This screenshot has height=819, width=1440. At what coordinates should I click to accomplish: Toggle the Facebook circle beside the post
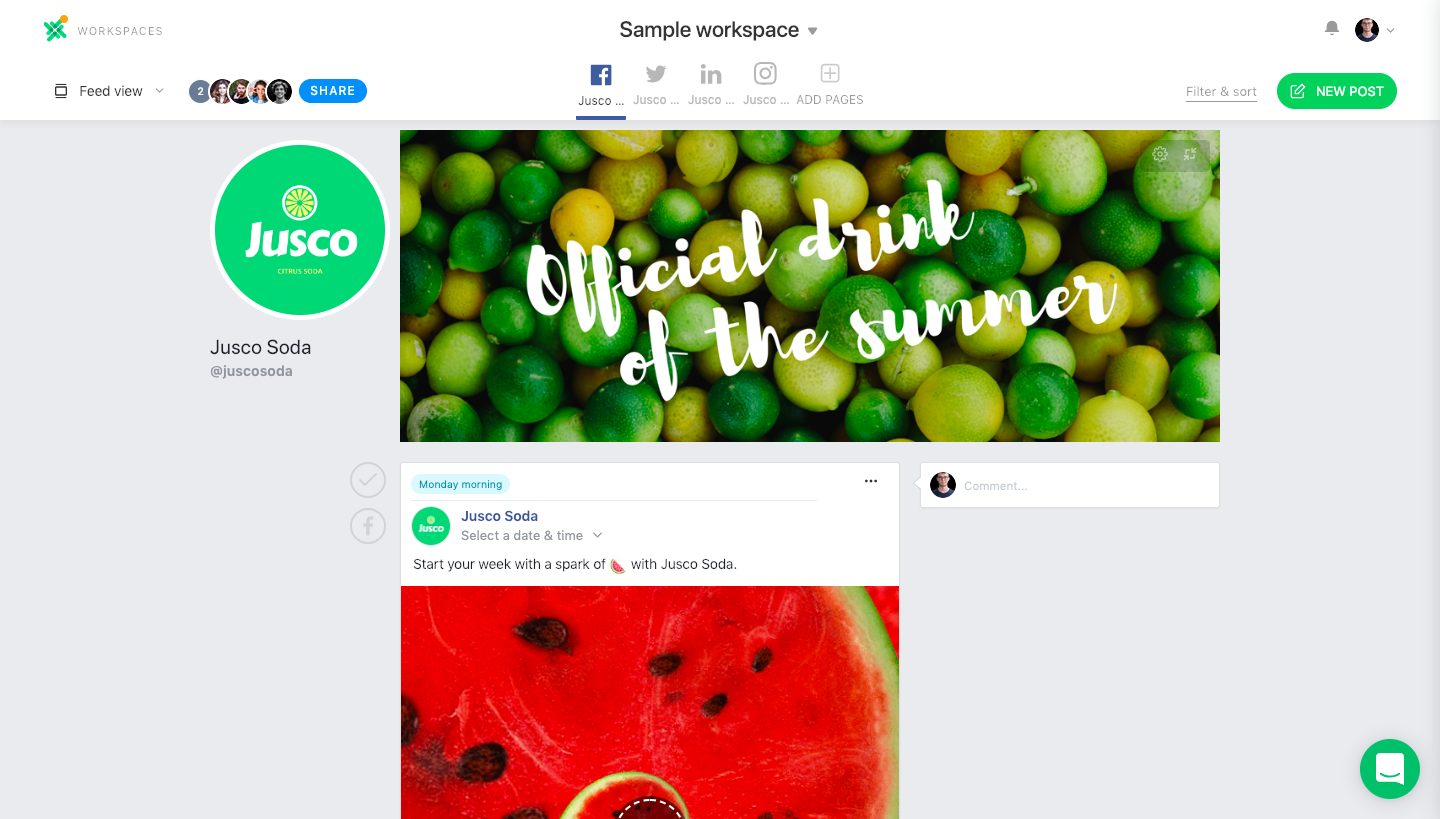(x=368, y=526)
